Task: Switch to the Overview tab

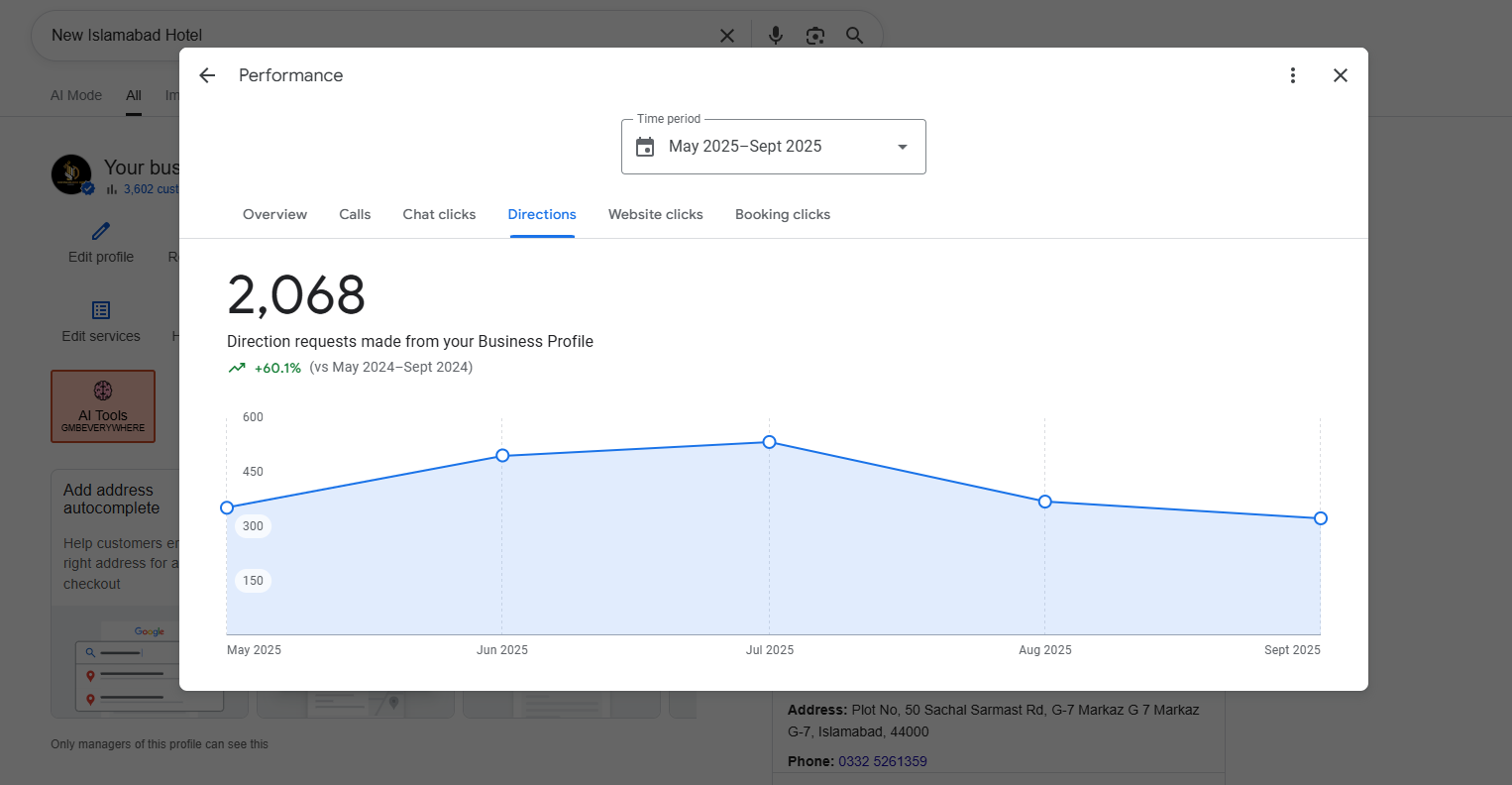Action: point(274,214)
